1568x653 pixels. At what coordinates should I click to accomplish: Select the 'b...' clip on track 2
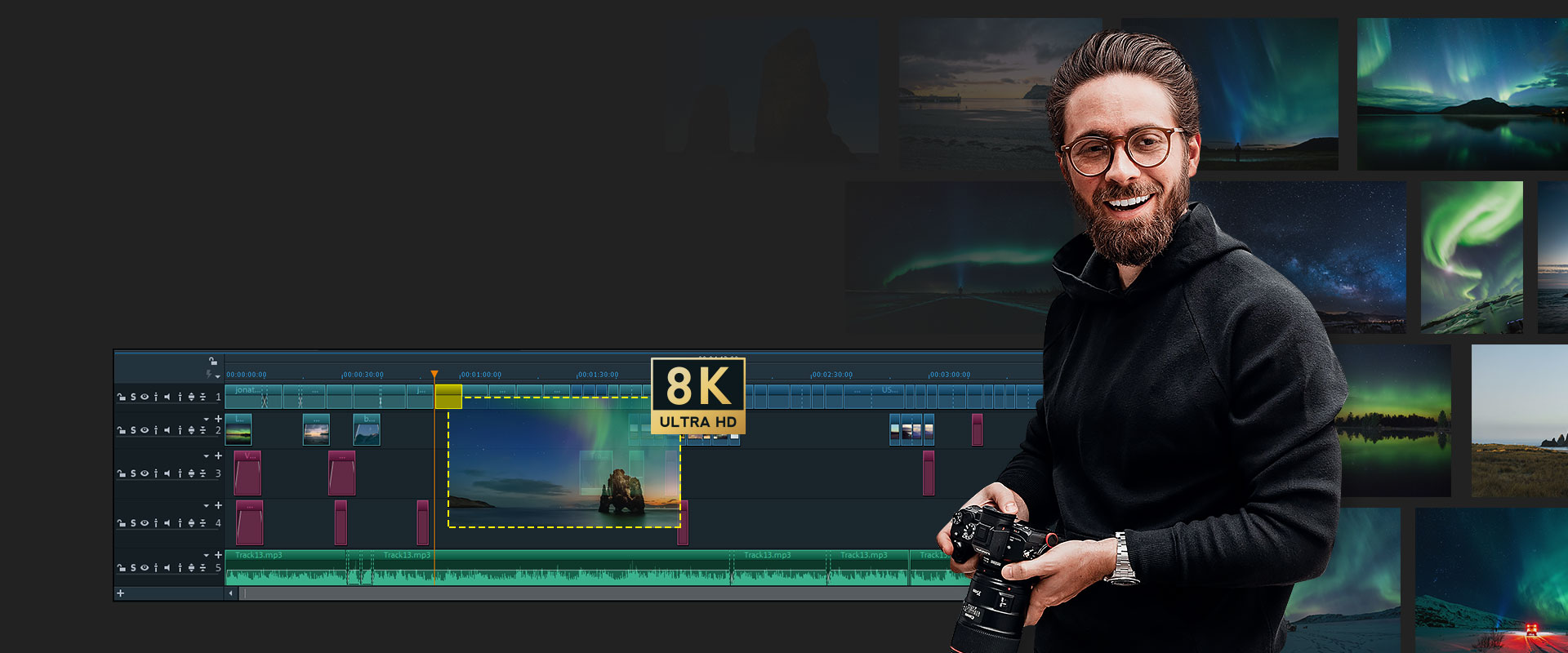[x=367, y=429]
